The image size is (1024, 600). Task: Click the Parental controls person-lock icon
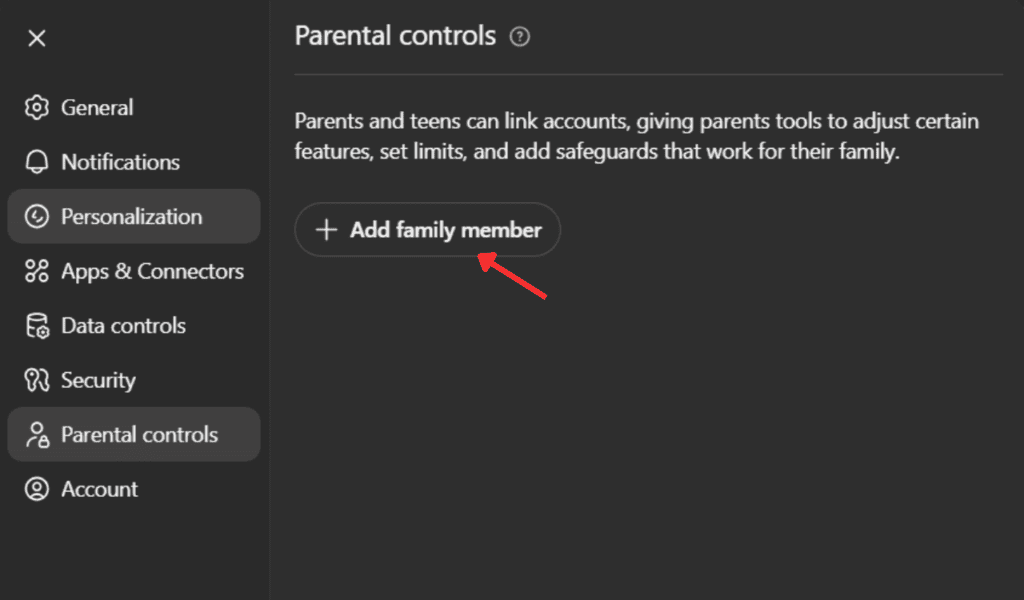(37, 435)
